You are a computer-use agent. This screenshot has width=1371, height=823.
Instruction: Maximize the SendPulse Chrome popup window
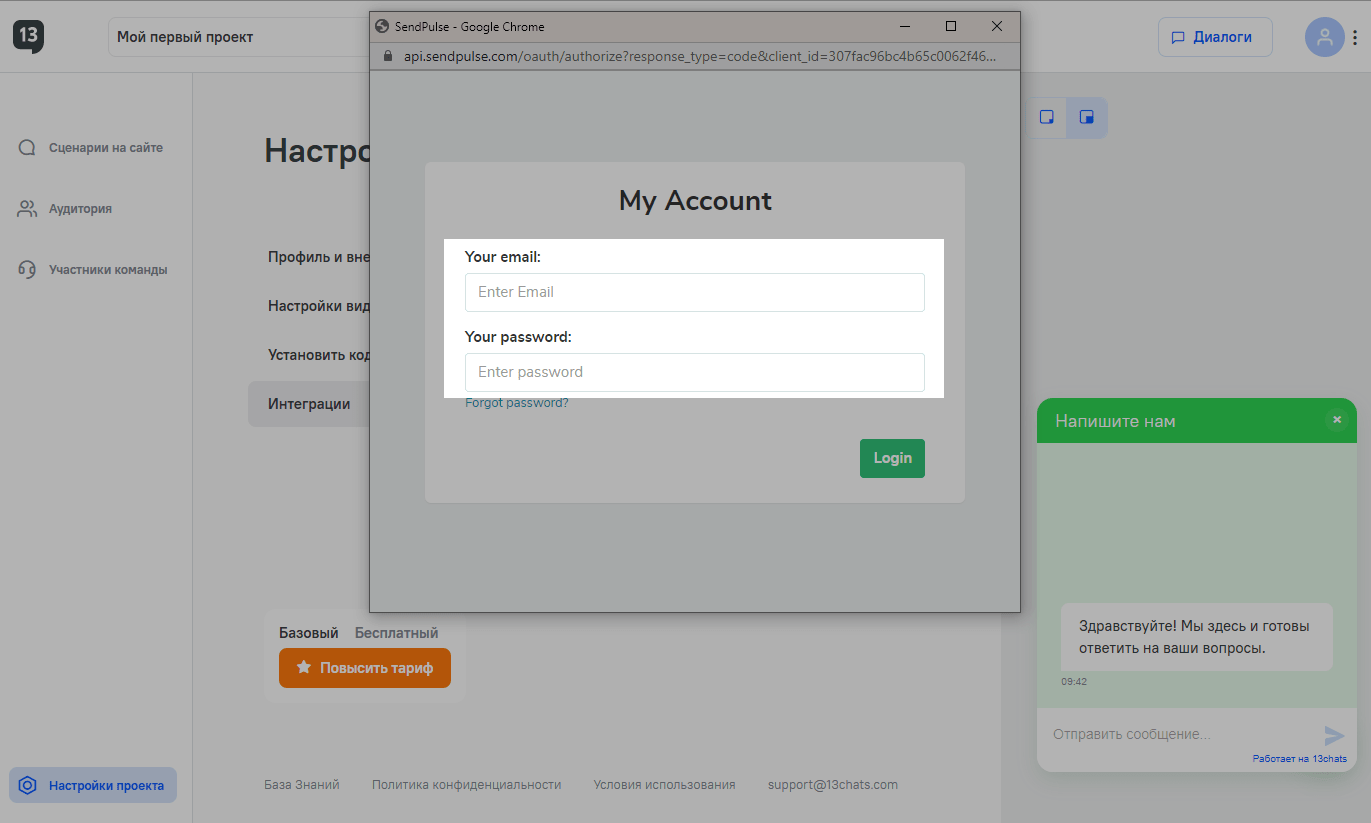click(x=951, y=26)
